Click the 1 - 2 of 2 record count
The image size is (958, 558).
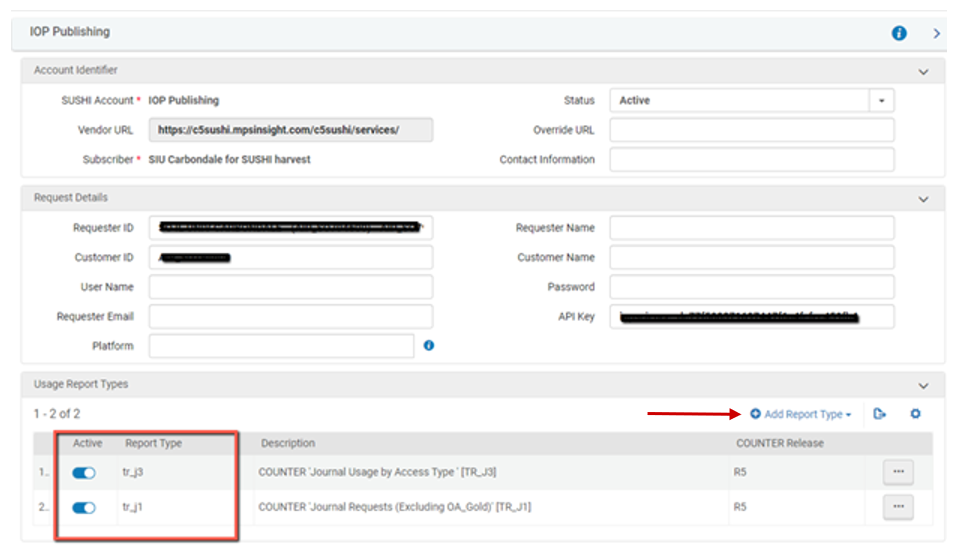click(57, 414)
